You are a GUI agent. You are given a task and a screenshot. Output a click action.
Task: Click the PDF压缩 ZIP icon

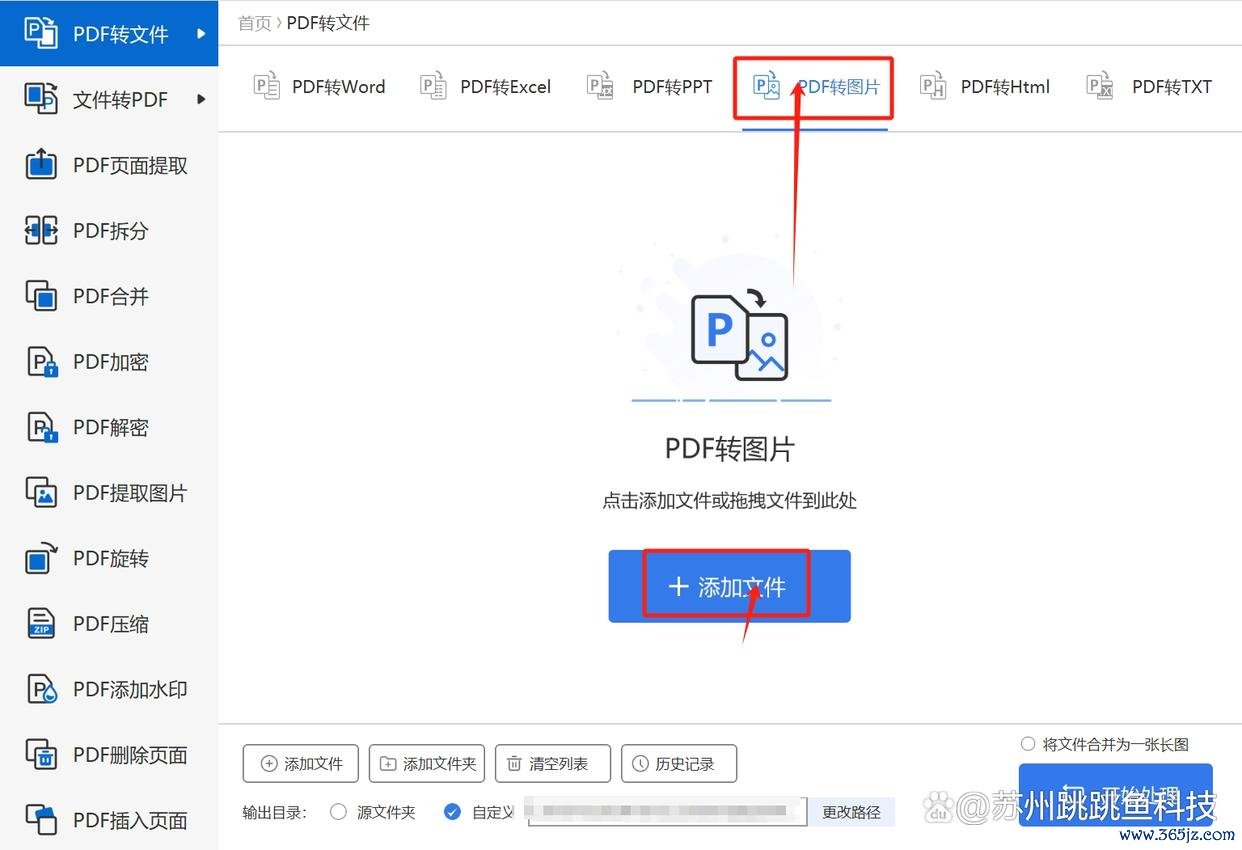[x=40, y=624]
